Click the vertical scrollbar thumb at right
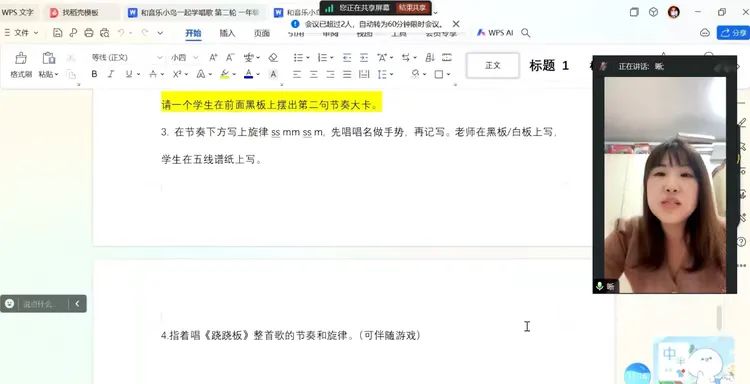750x384 pixels. (718, 318)
